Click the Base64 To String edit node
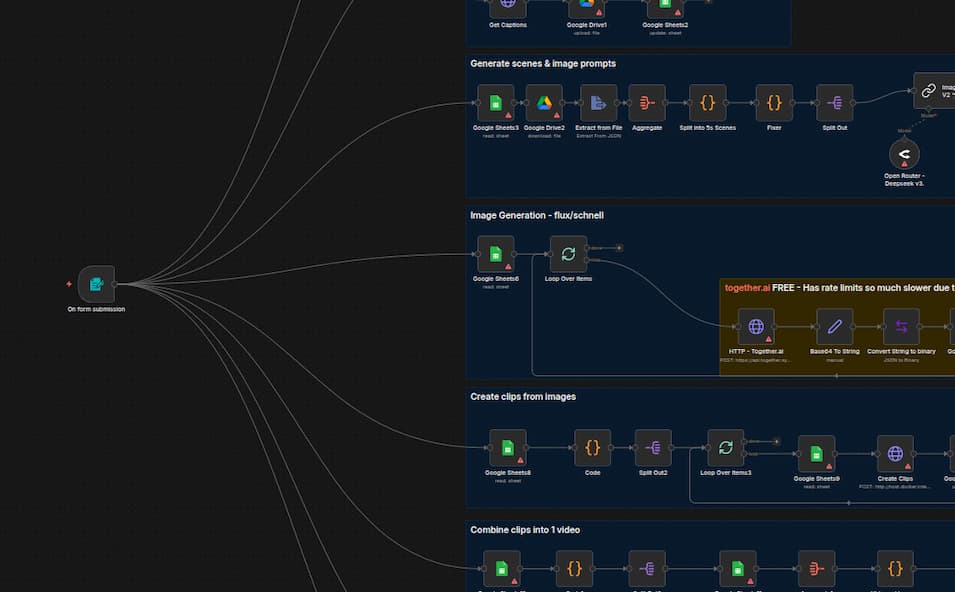This screenshot has width=955, height=592. (835, 327)
